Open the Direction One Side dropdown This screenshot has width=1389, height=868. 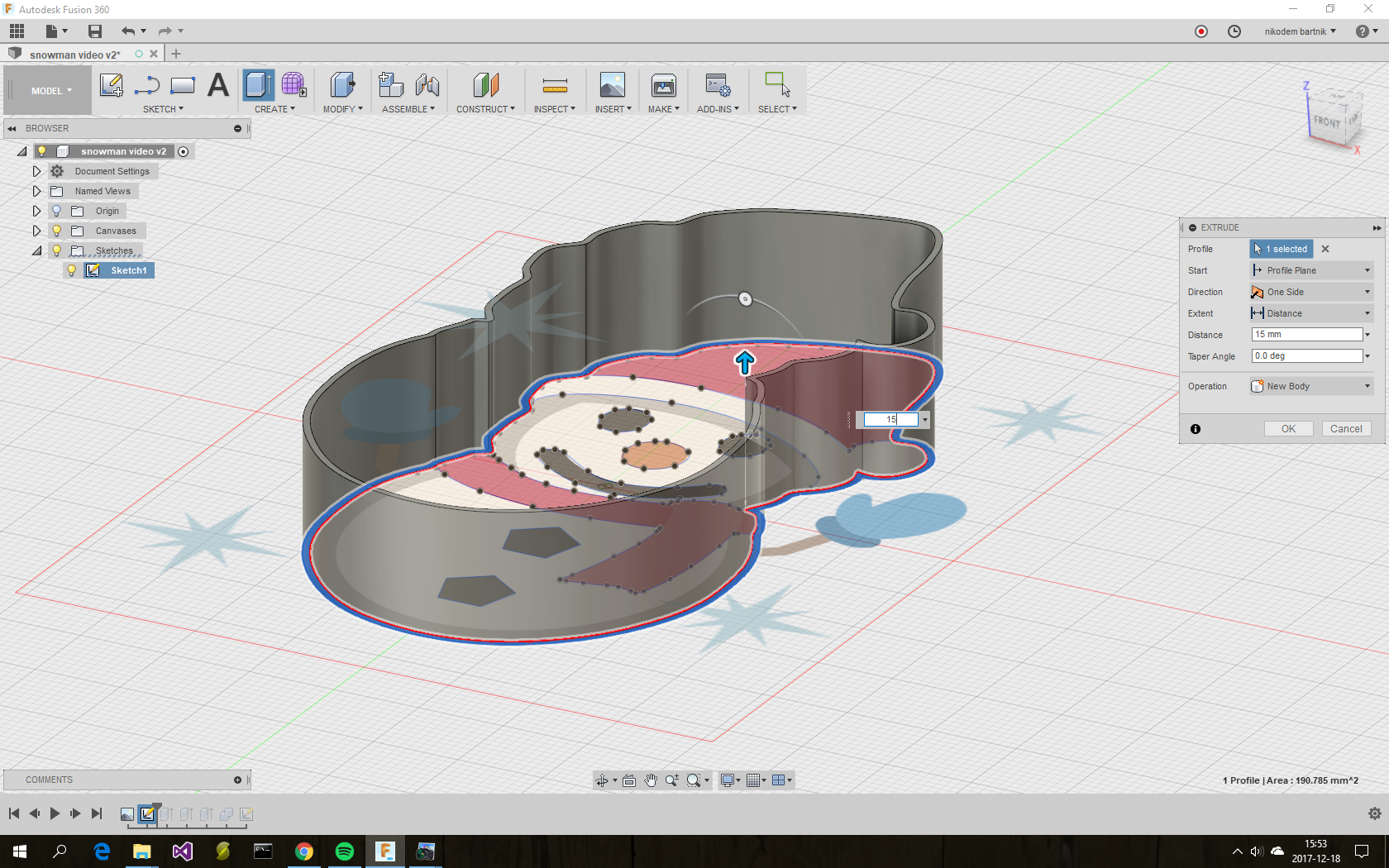click(1310, 292)
